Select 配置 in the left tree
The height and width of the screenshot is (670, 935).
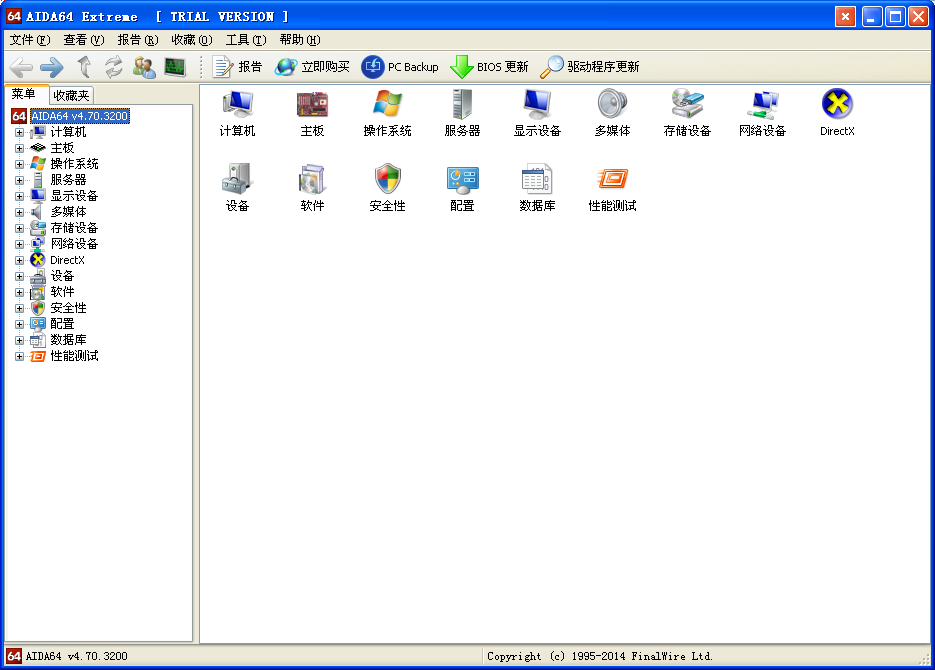pyautogui.click(x=62, y=324)
